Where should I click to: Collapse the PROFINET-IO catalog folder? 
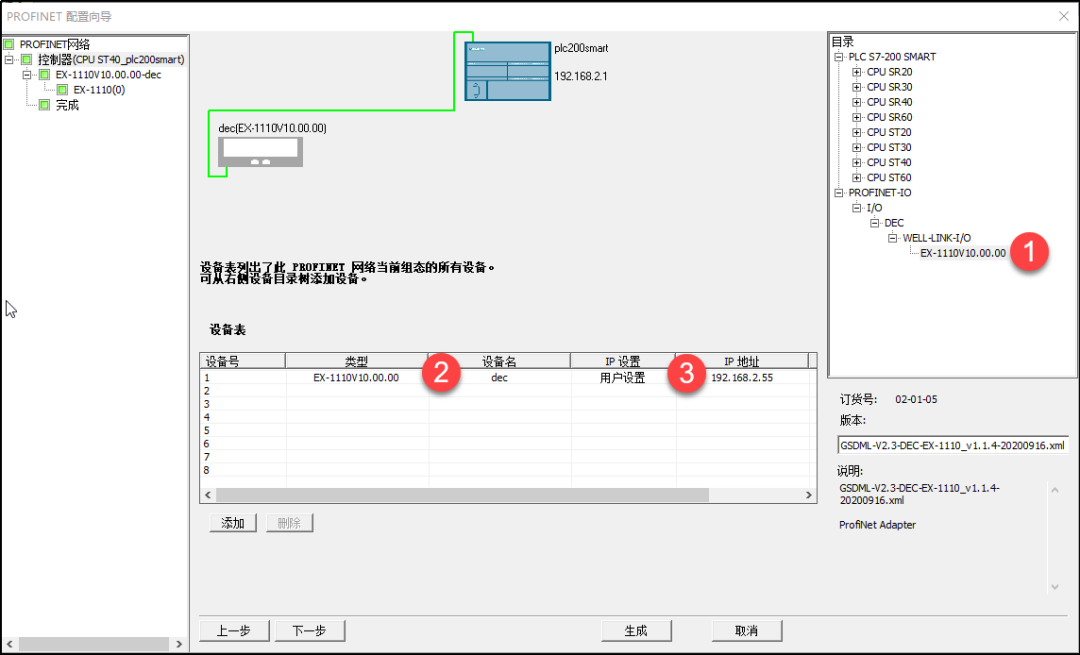point(838,193)
